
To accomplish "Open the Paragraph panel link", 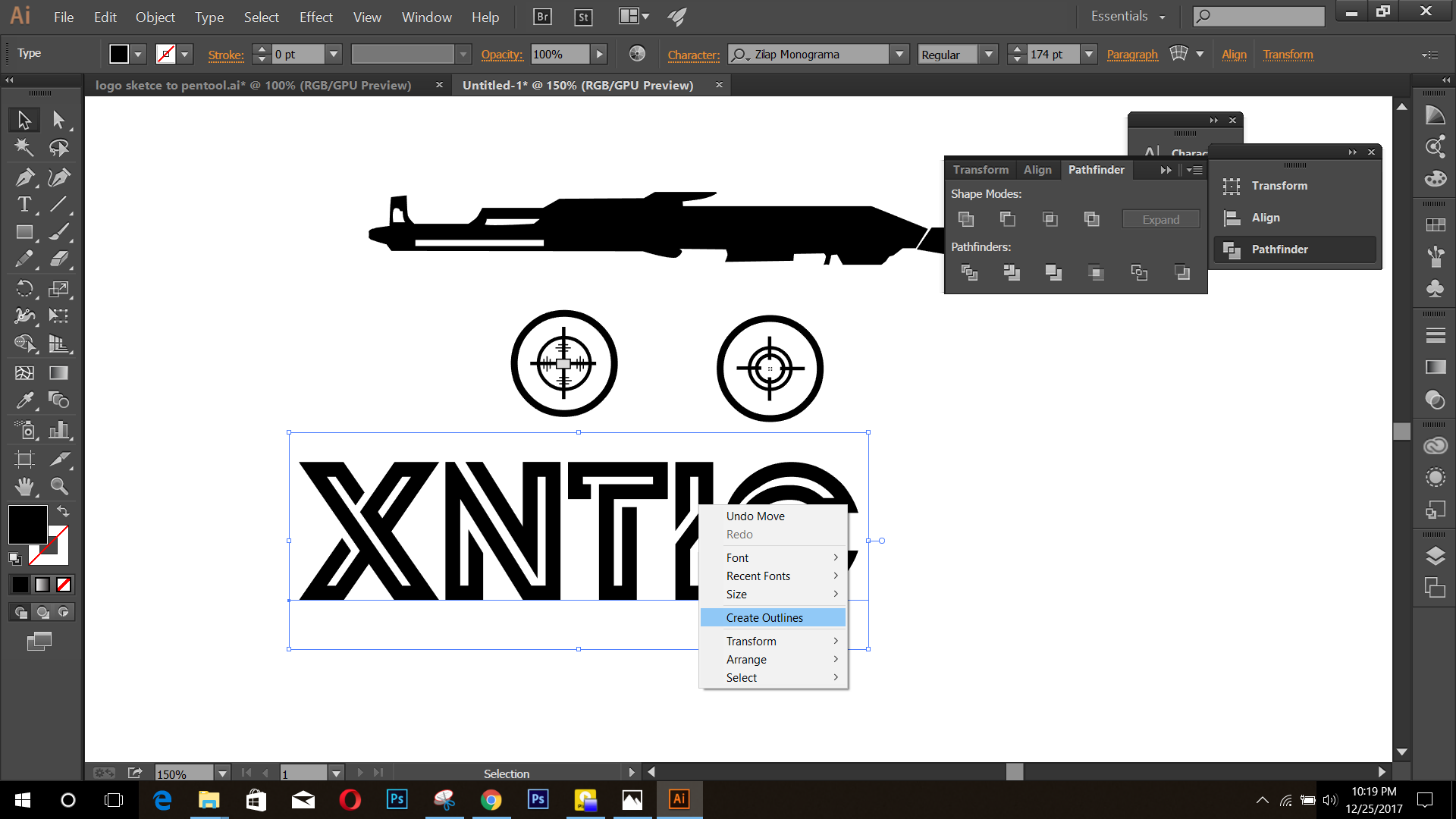I will click(1132, 55).
